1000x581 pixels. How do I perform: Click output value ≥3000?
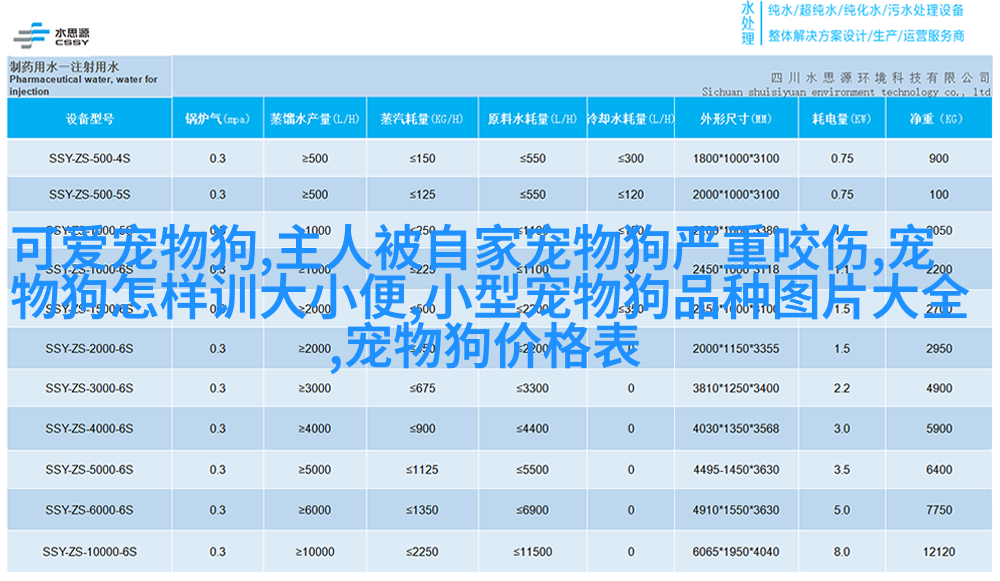point(315,388)
